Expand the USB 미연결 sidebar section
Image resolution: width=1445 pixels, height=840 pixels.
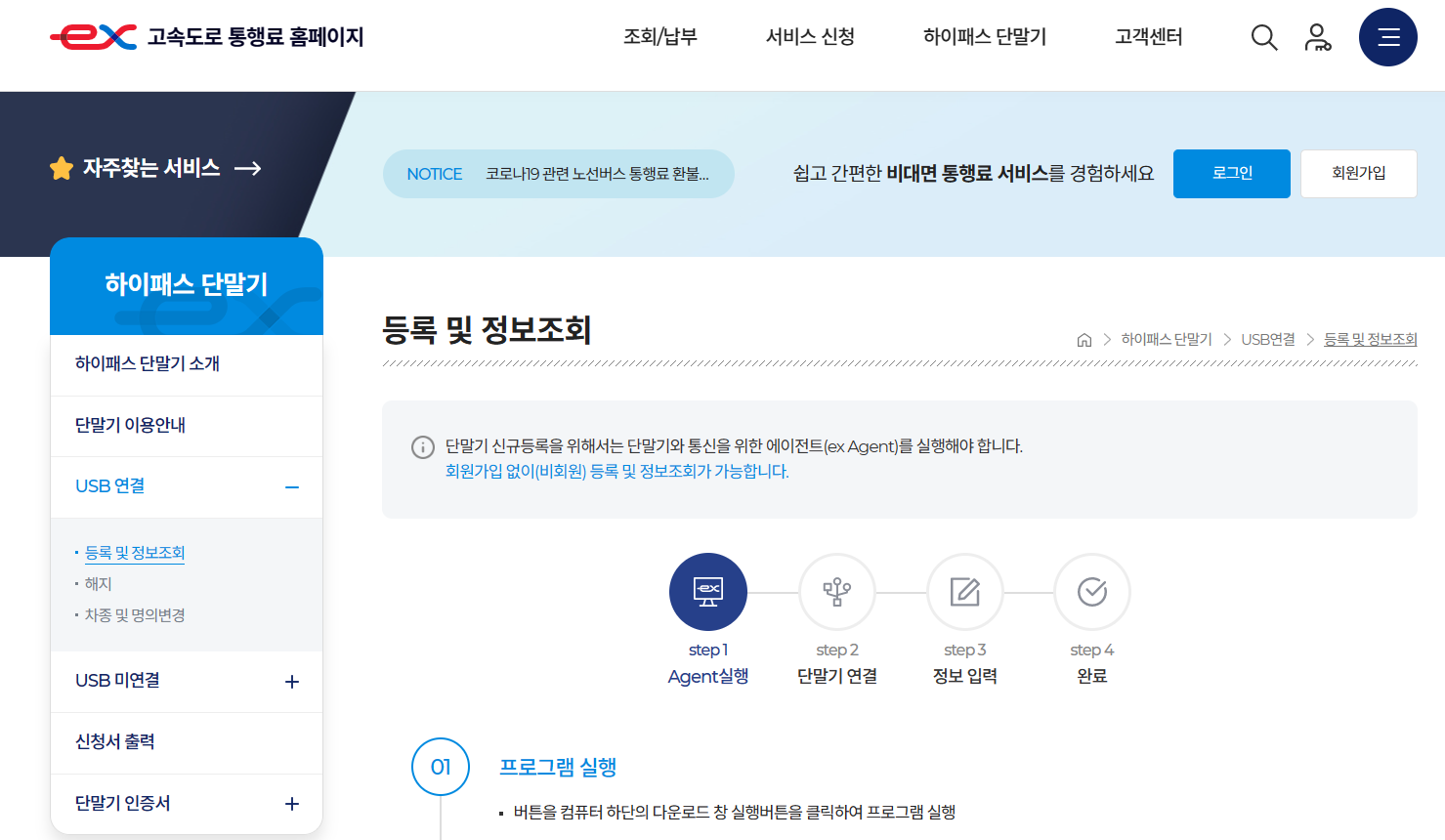coord(291,682)
